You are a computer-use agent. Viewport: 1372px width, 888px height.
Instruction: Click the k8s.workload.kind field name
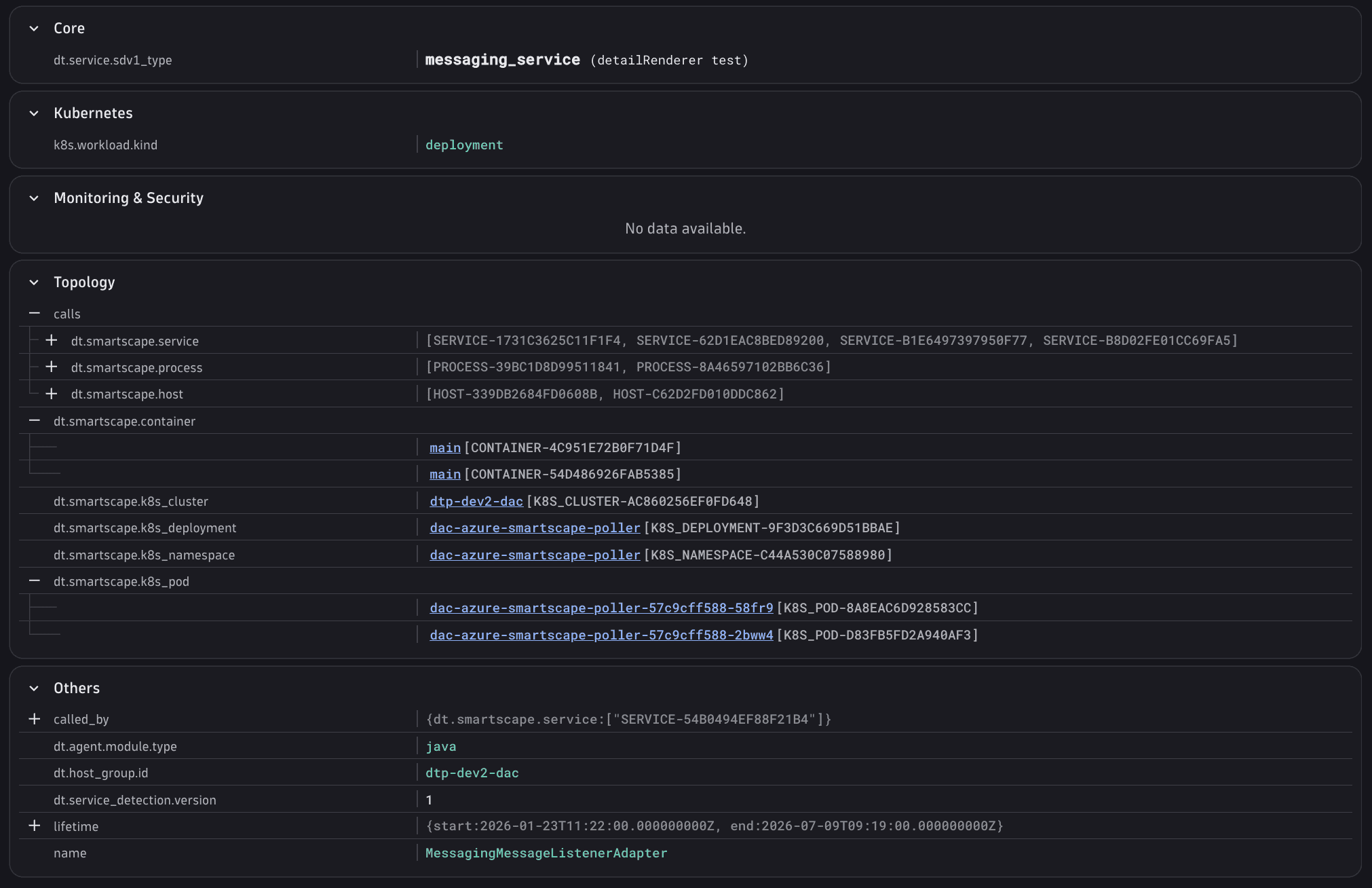coord(105,145)
